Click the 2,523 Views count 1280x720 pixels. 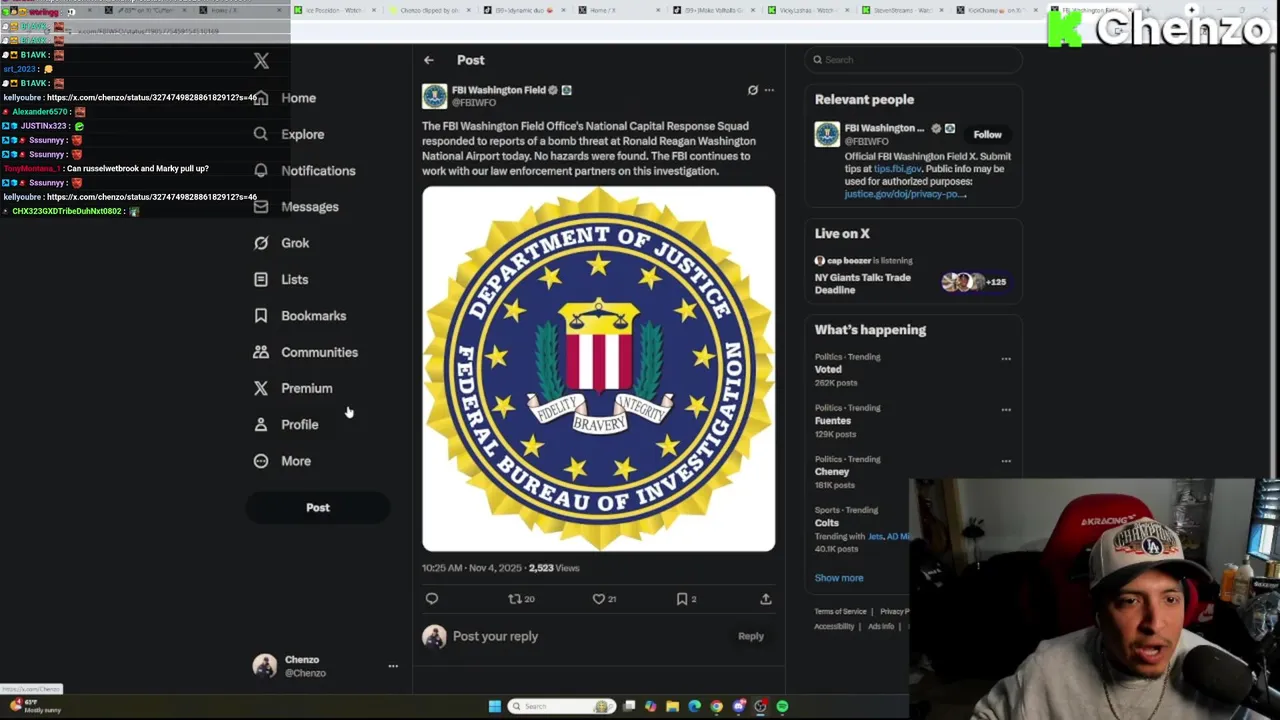[x=554, y=568]
